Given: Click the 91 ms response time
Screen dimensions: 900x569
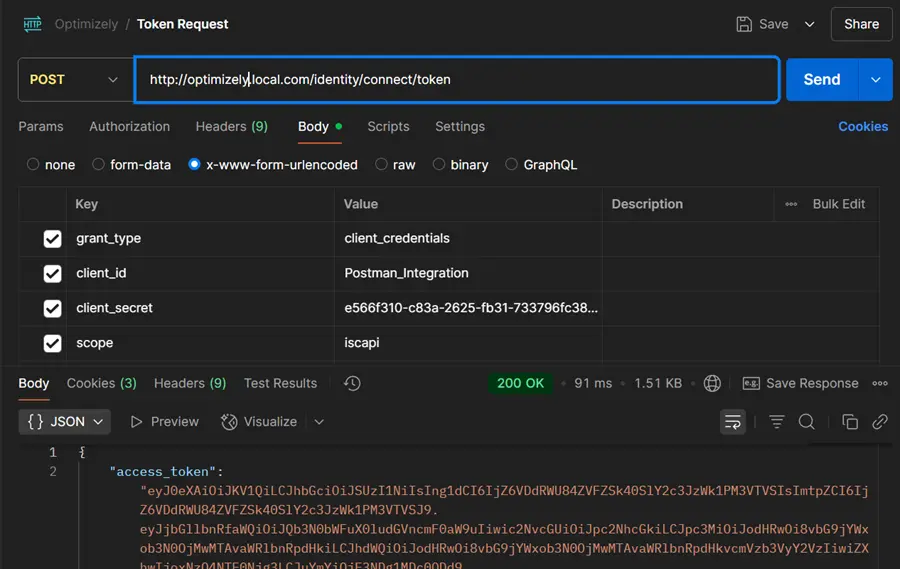Looking at the screenshot, I should pyautogui.click(x=593, y=384).
